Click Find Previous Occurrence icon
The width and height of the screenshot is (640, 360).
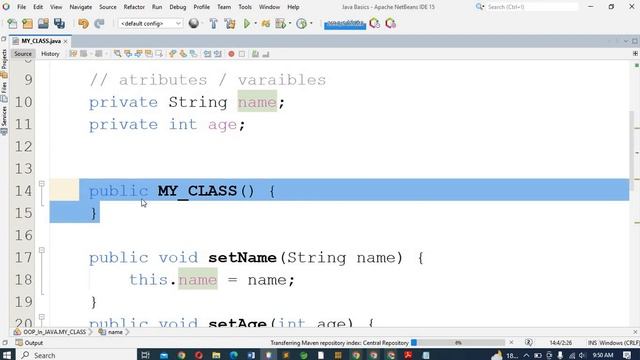pos(128,54)
